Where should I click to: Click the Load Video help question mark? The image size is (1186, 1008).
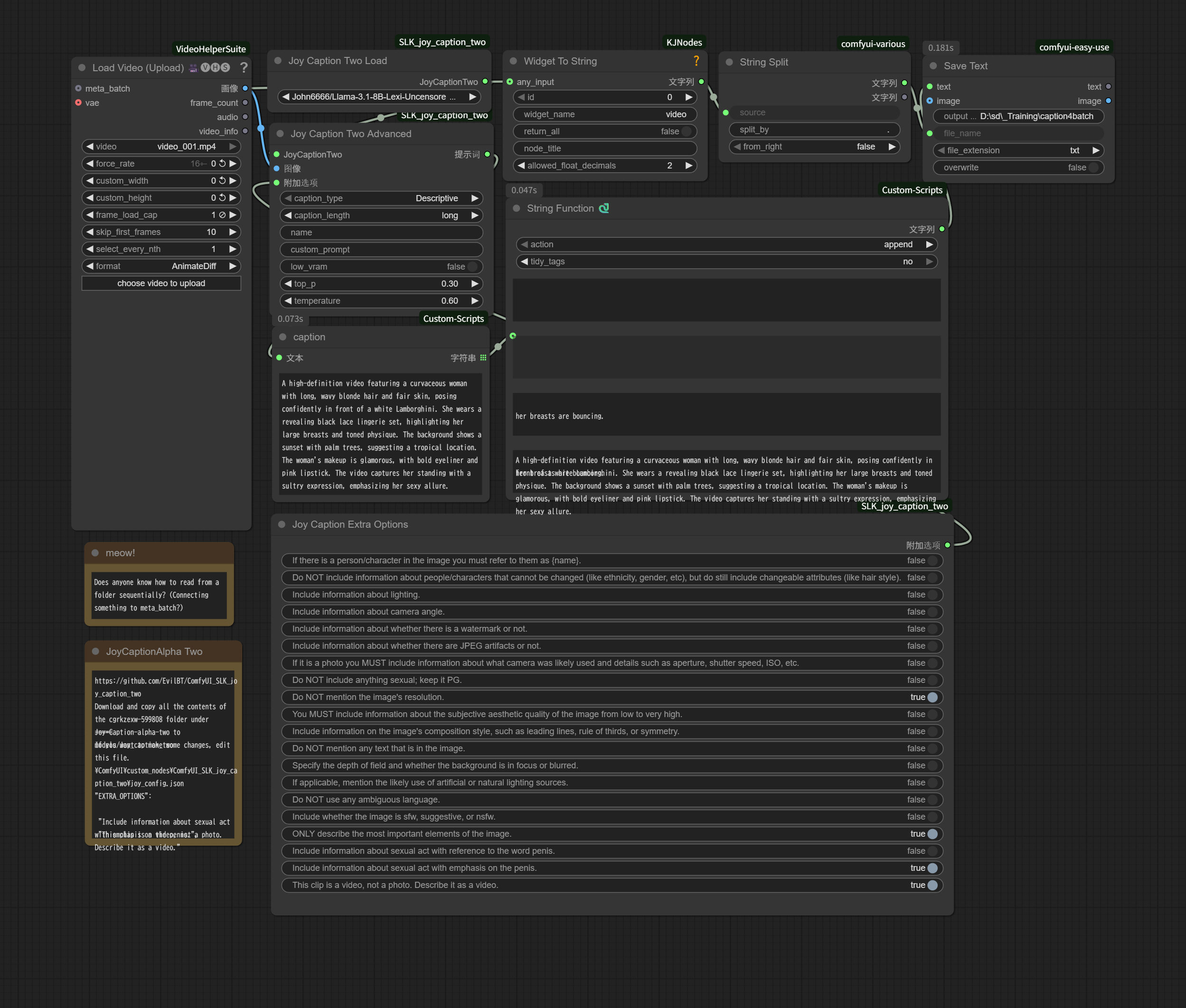point(244,67)
